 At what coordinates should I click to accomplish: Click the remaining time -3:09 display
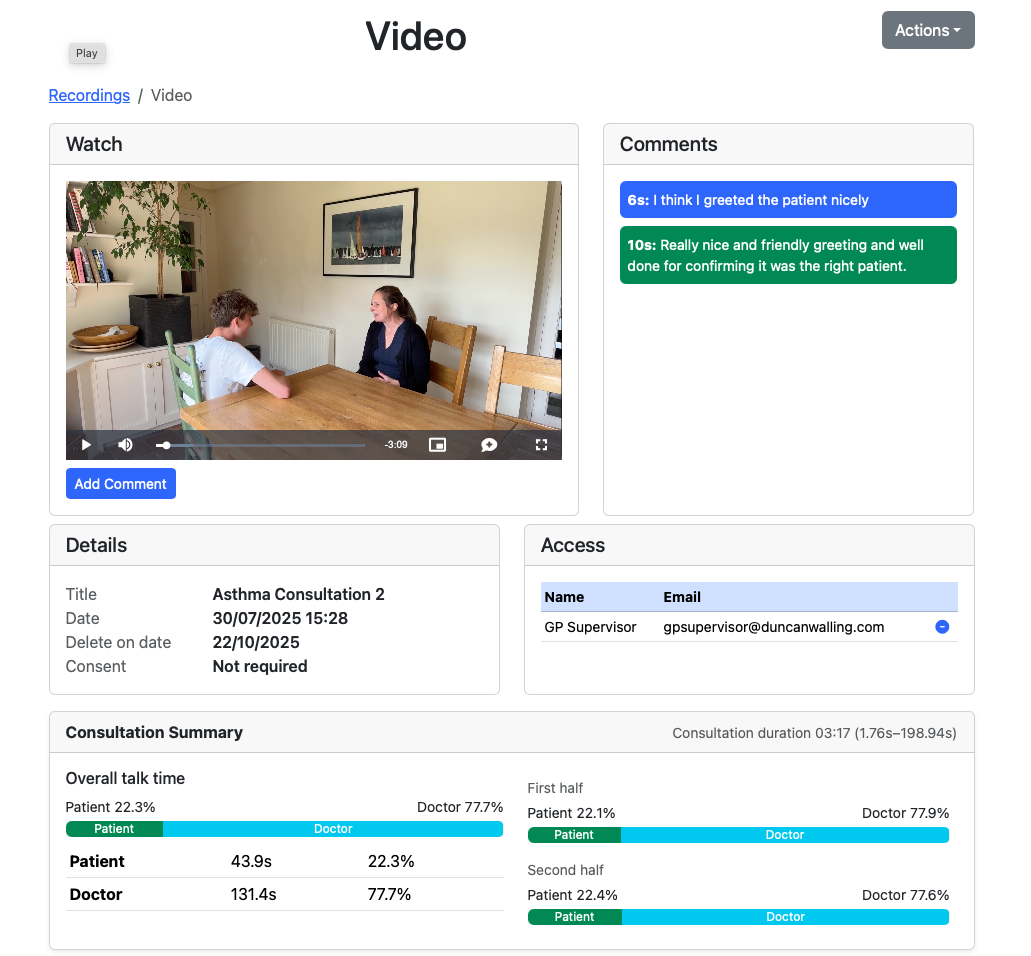point(396,445)
